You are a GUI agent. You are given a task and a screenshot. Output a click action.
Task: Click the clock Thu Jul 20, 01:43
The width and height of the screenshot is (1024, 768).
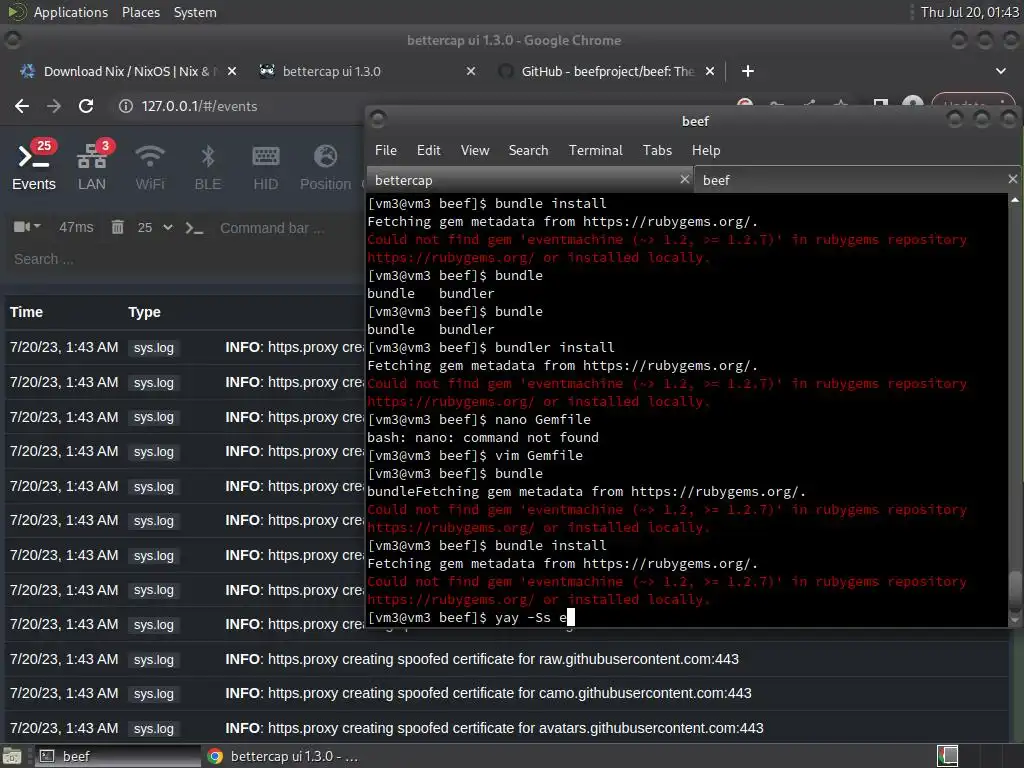click(969, 12)
